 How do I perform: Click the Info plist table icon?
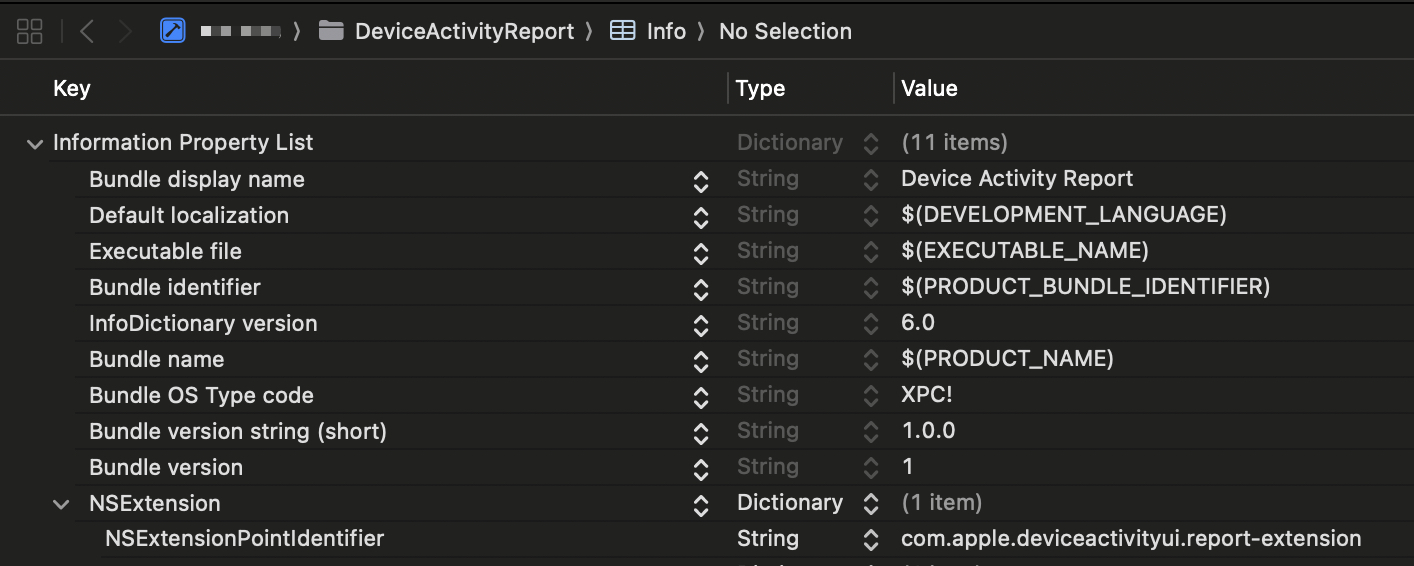tap(622, 31)
